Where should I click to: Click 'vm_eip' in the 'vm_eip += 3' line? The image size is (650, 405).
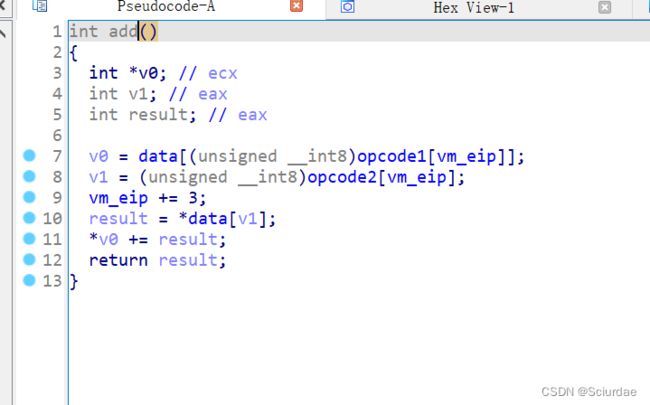118,199
